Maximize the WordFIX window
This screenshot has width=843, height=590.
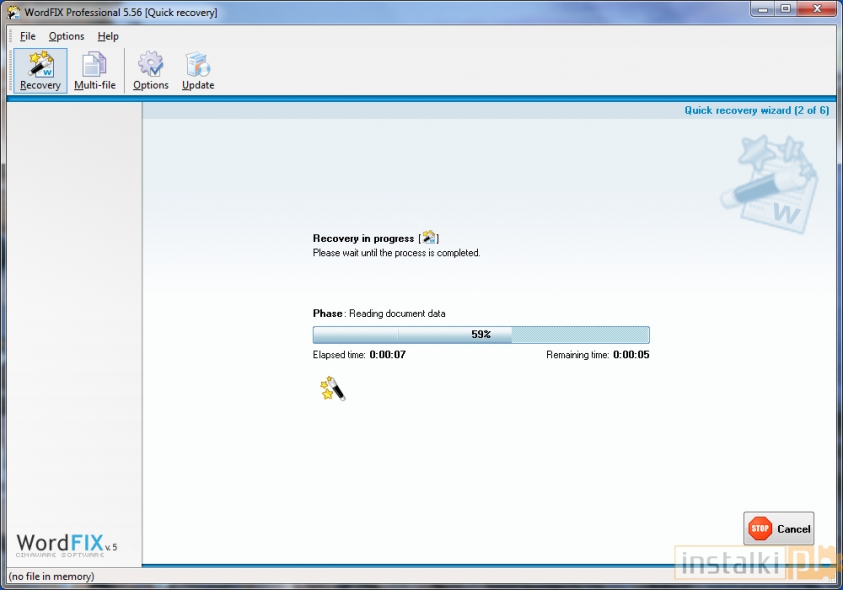coord(786,10)
